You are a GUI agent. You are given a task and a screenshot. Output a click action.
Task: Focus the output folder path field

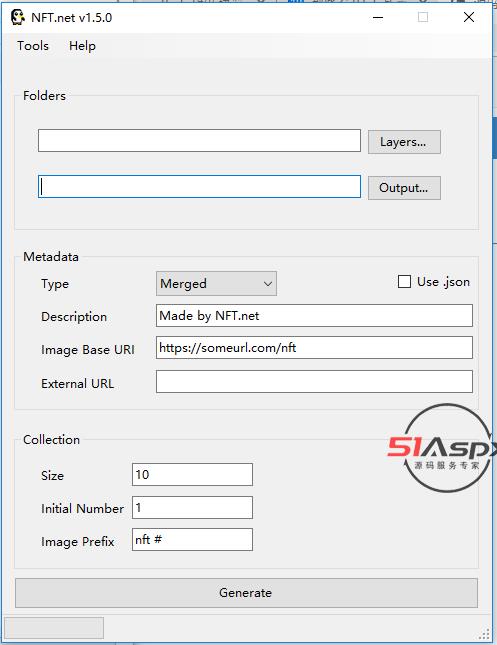click(200, 187)
